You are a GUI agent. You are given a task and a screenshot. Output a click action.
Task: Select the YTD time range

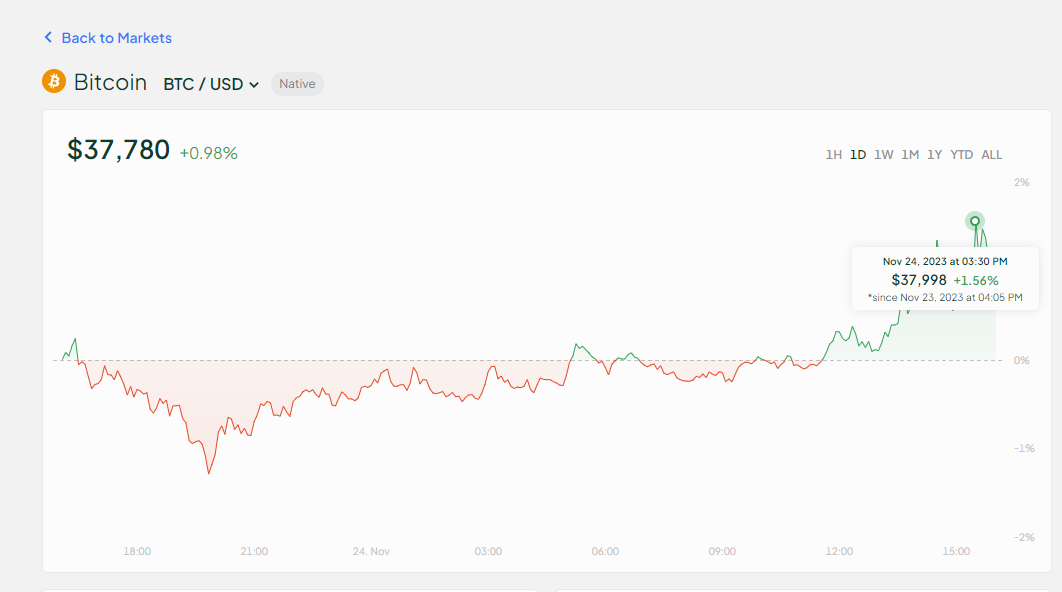tap(962, 154)
